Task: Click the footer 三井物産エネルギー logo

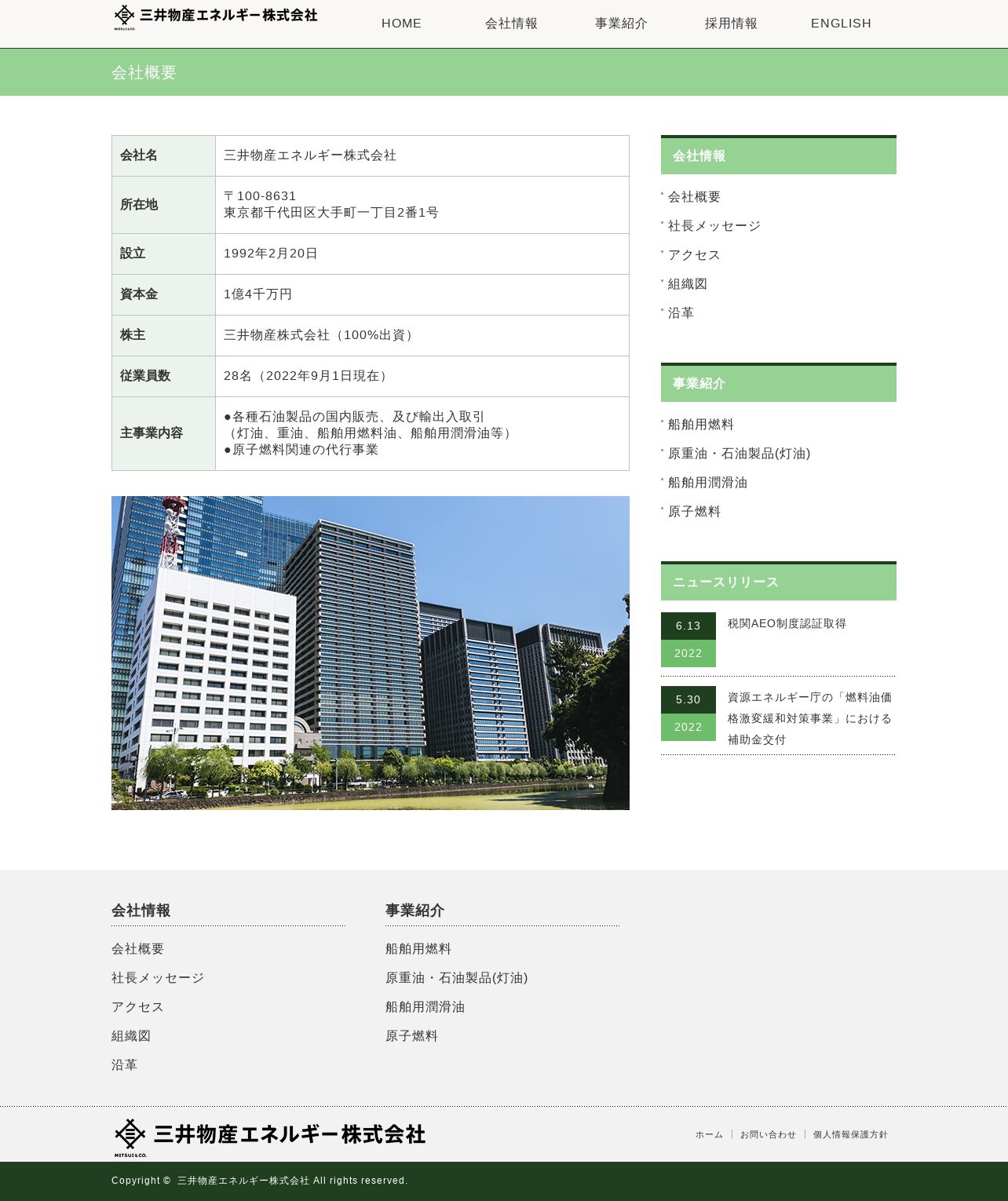Action: (x=269, y=1137)
